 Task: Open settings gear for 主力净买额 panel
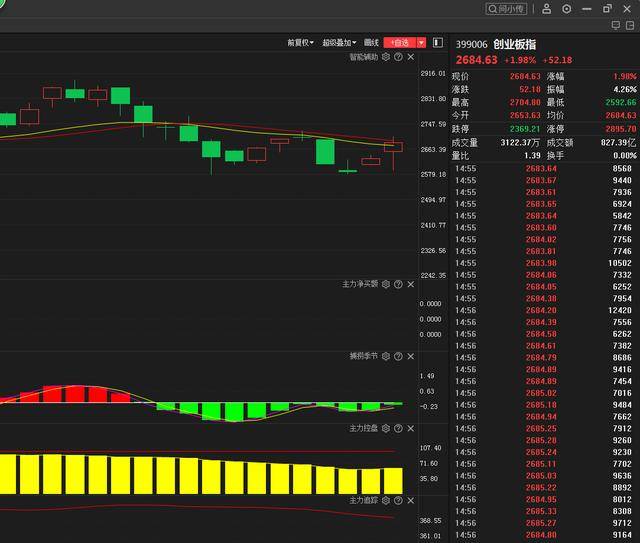386,284
